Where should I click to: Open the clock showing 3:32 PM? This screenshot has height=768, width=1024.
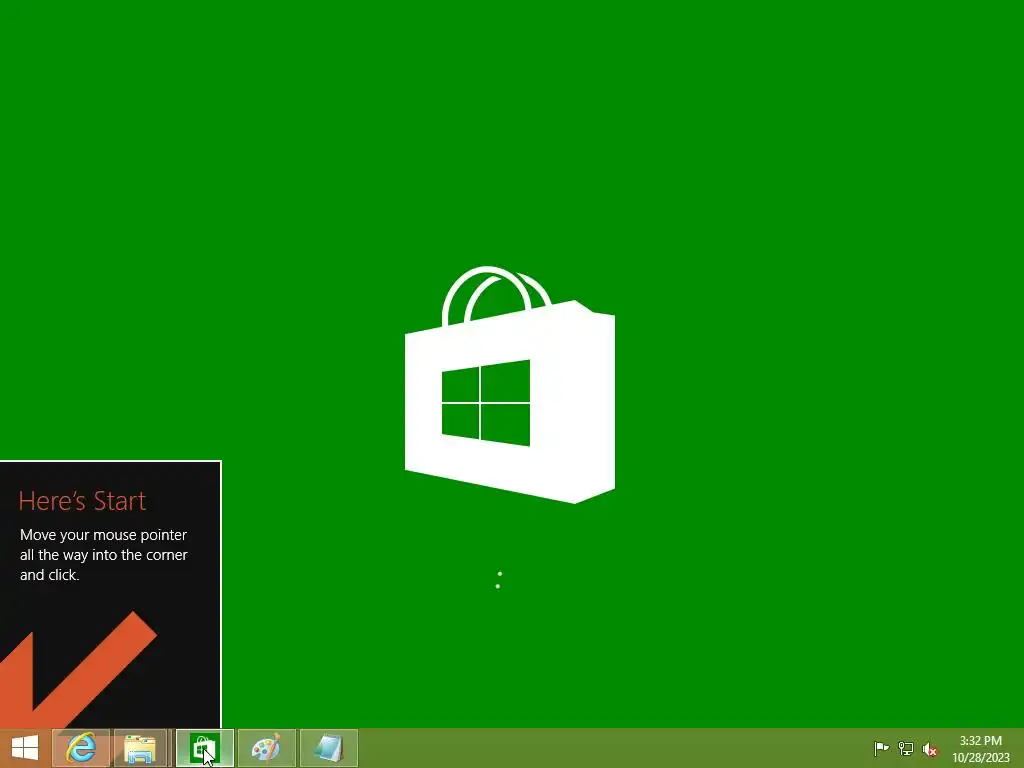point(980,741)
